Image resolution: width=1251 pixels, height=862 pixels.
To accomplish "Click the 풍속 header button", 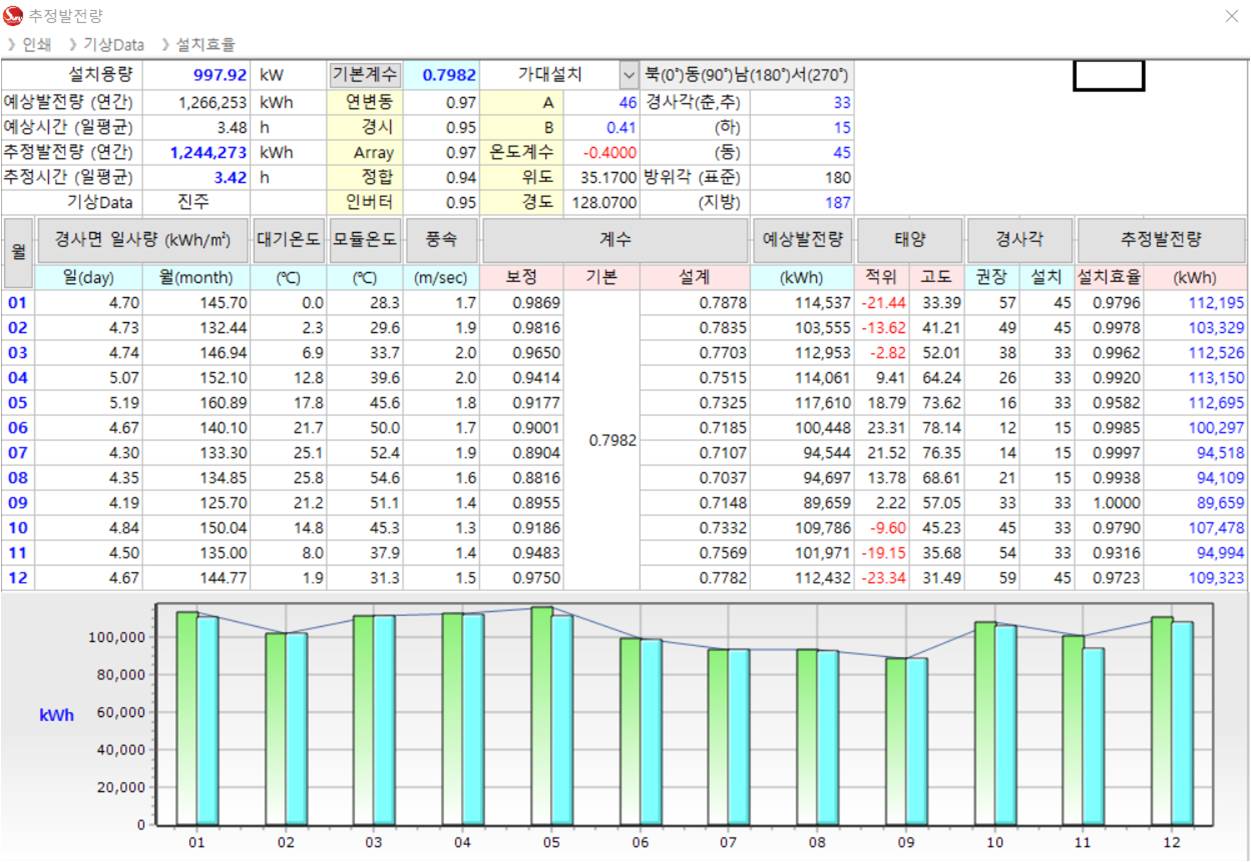I will point(441,240).
